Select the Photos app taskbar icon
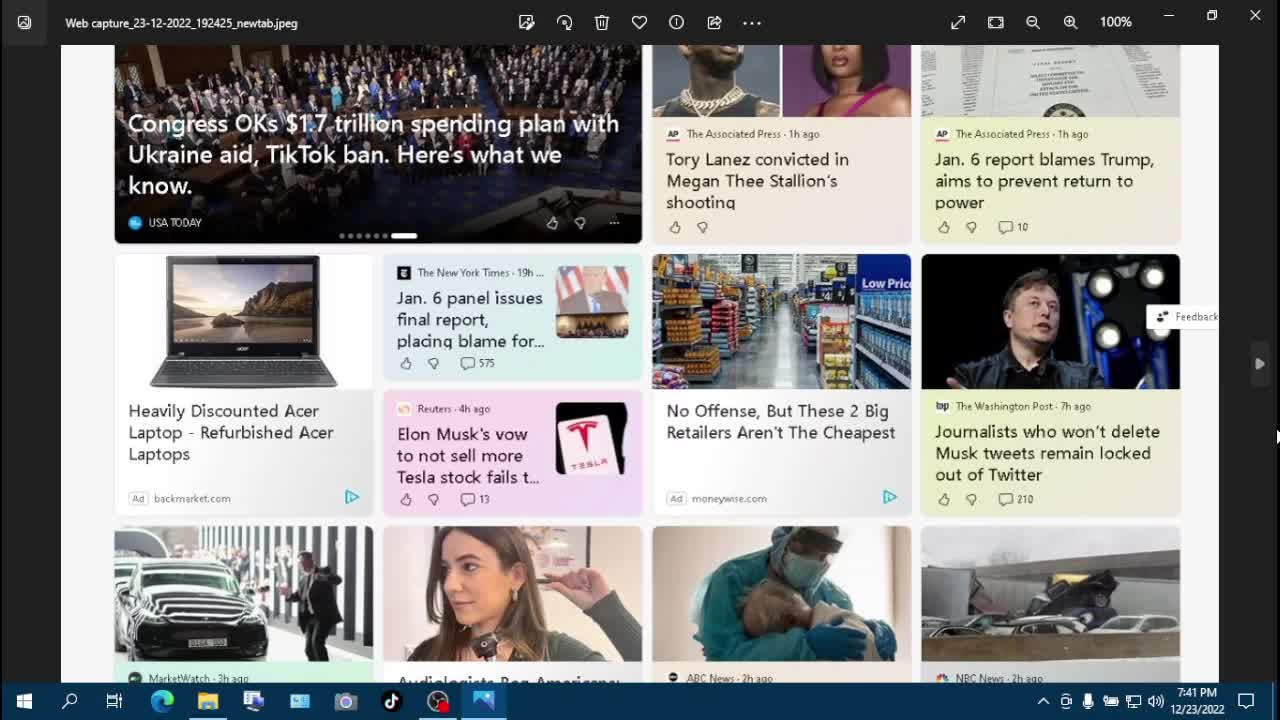The width and height of the screenshot is (1280, 720). click(x=484, y=701)
